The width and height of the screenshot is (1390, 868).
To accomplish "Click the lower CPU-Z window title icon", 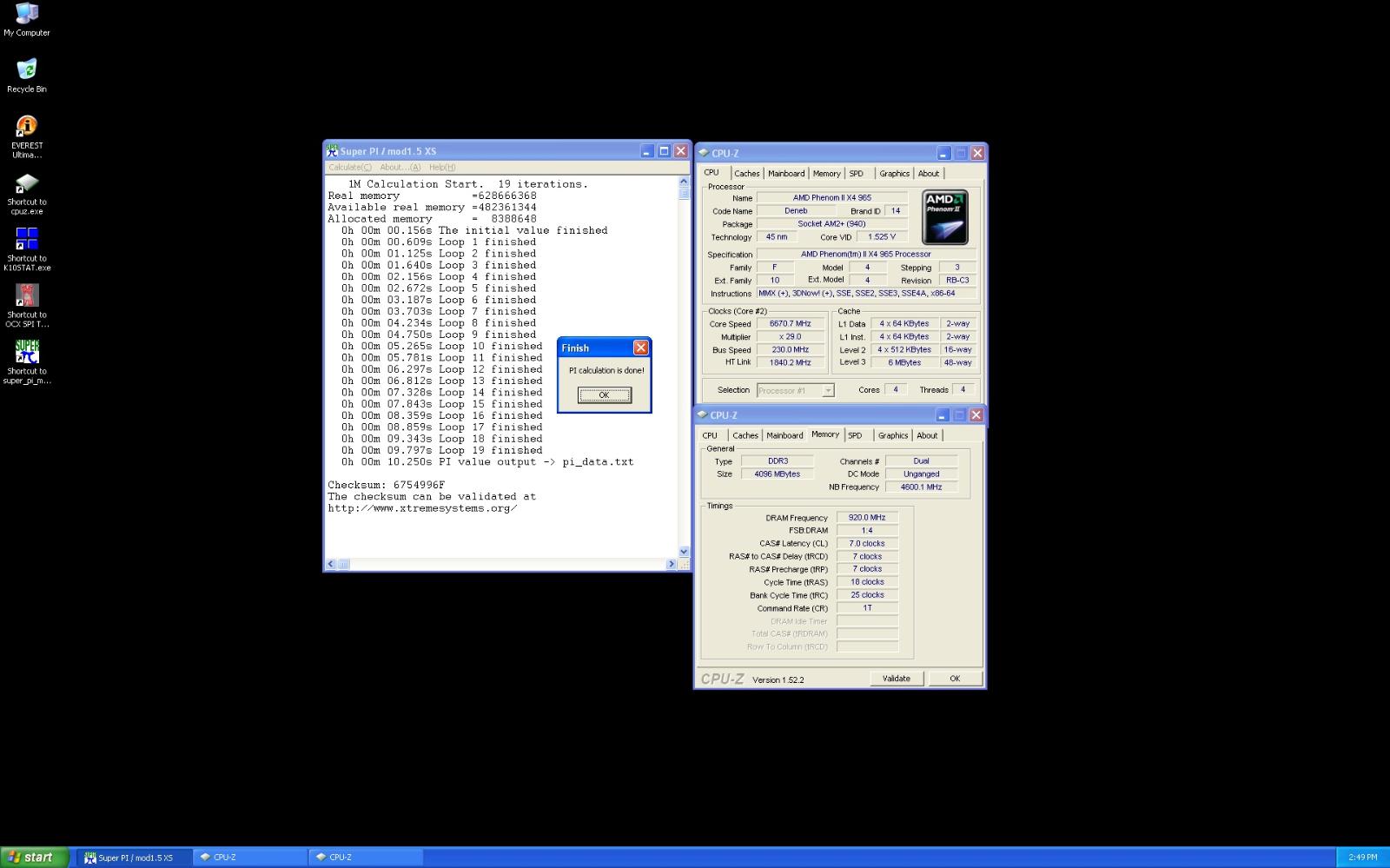I will click(703, 415).
